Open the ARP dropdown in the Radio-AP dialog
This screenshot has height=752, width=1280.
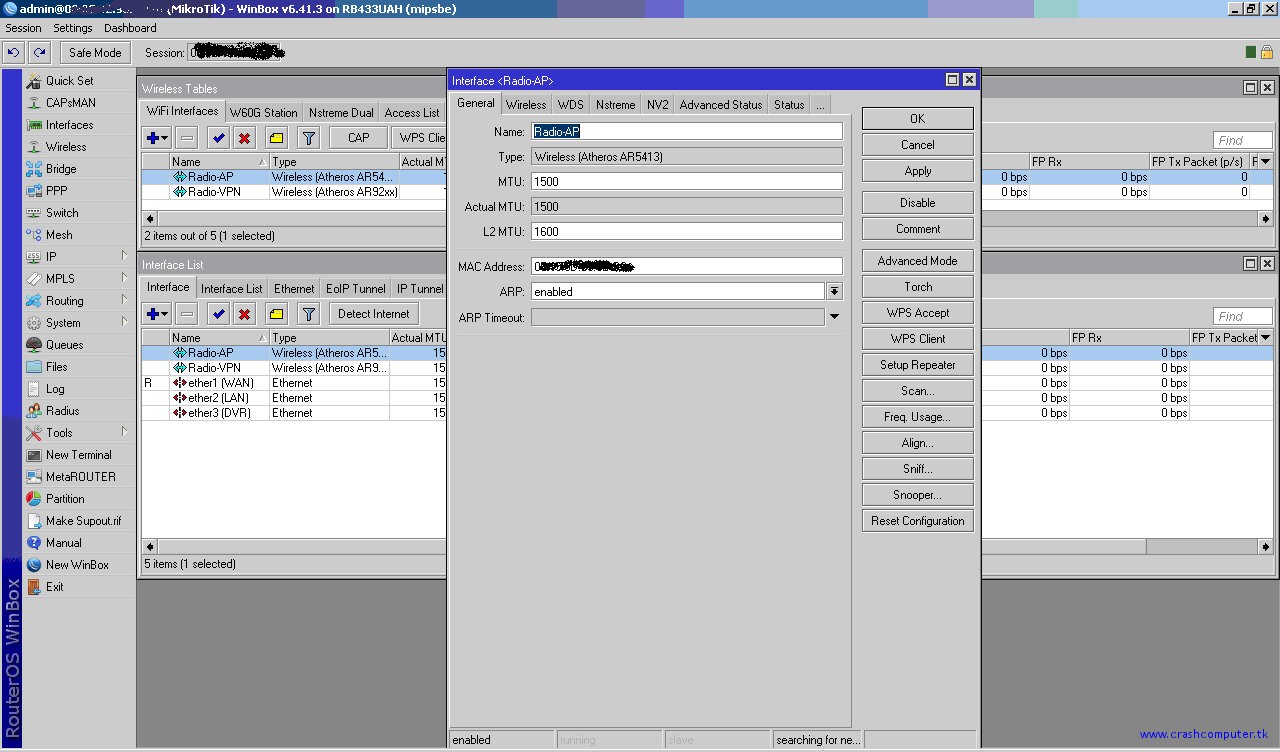834,292
